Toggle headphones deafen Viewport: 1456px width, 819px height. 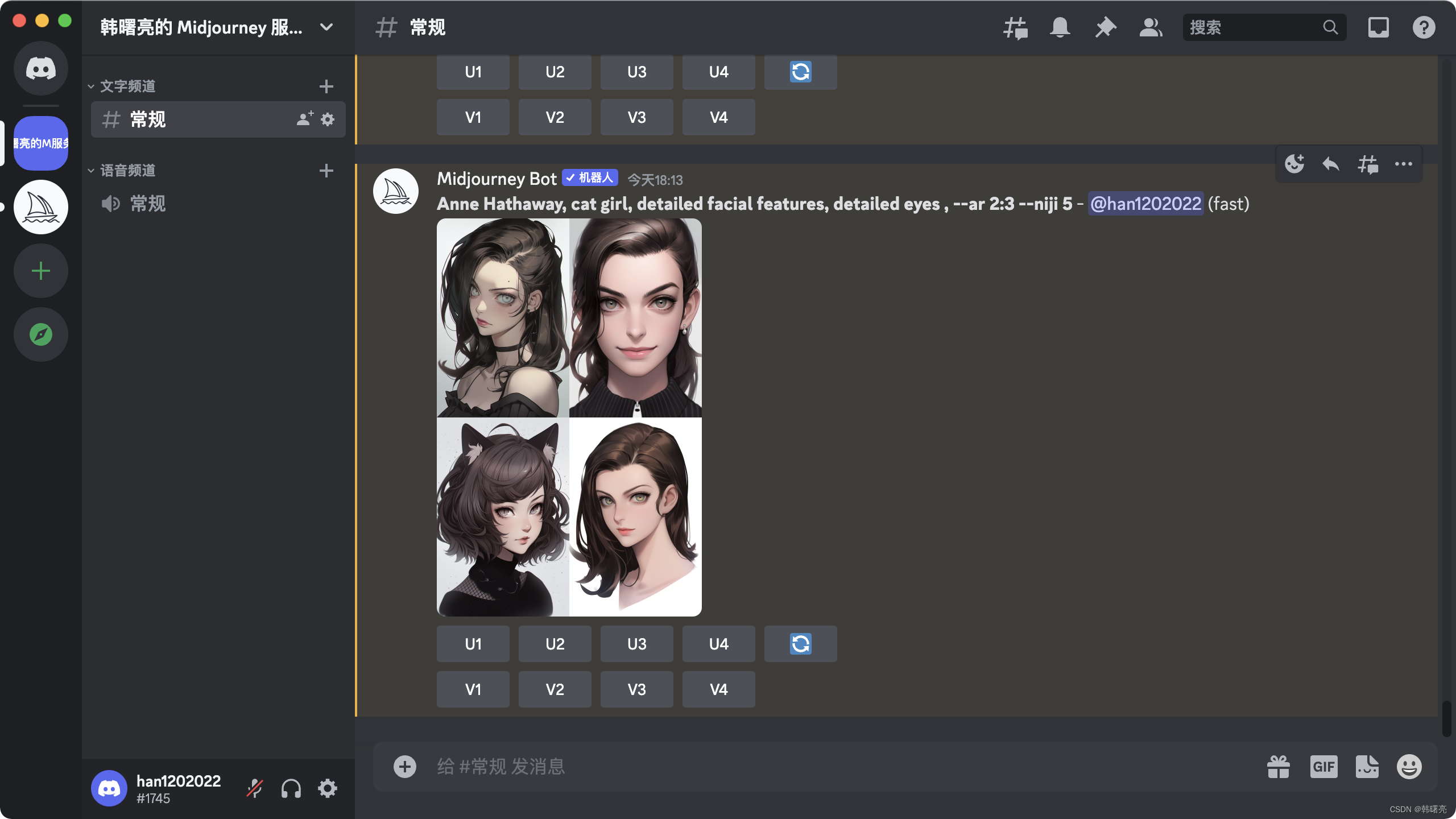tap(291, 789)
